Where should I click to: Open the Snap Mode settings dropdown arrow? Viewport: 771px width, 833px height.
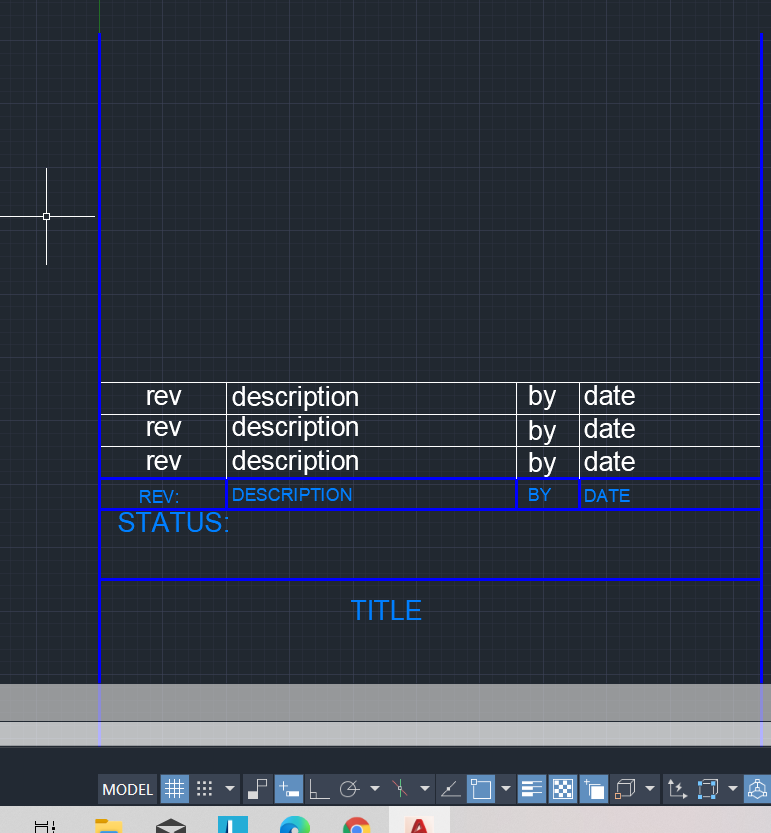point(230,788)
